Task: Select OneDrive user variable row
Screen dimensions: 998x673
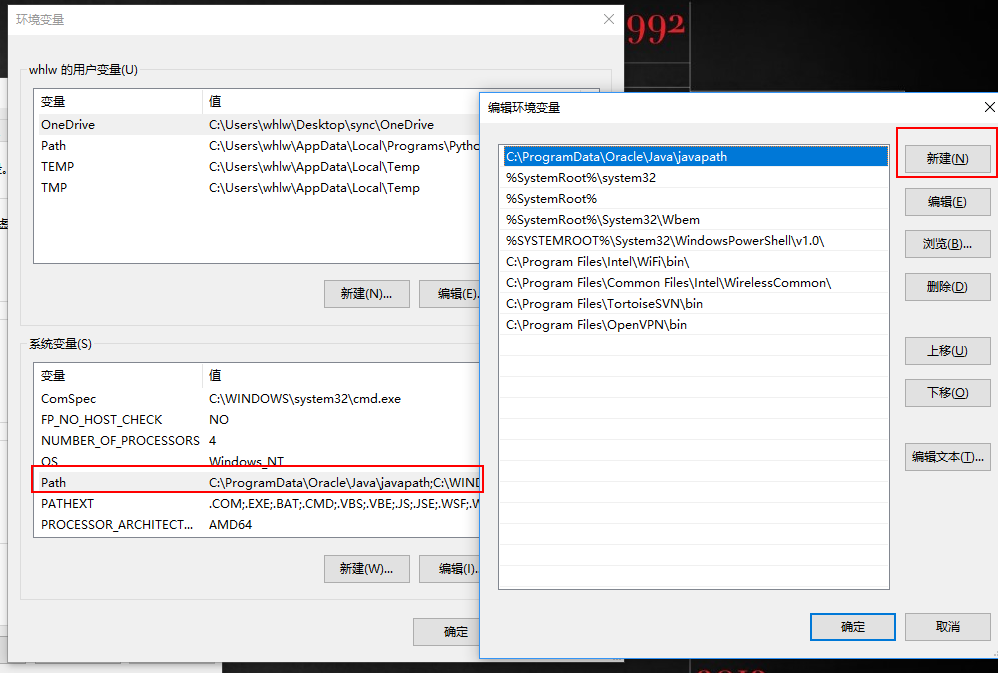Action: coord(257,125)
